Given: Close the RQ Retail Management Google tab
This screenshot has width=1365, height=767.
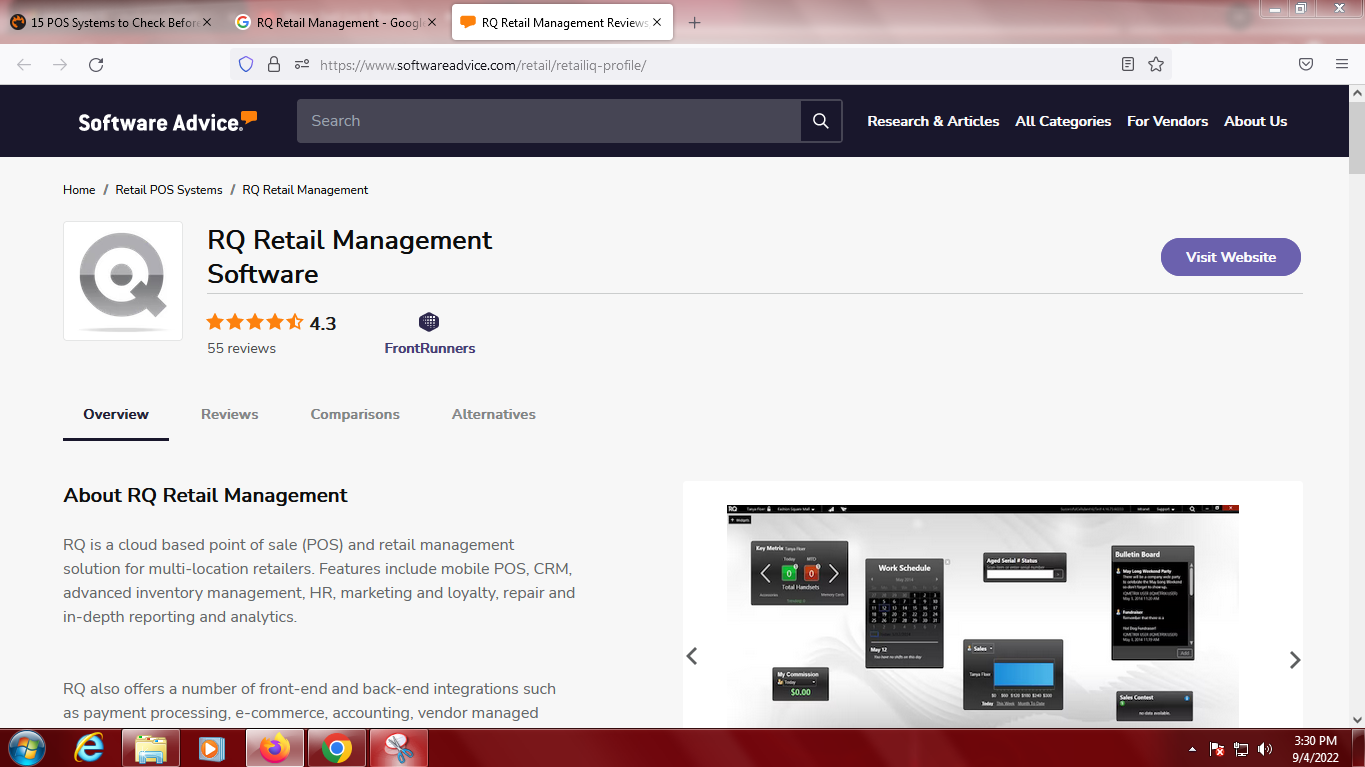Looking at the screenshot, I should 432,22.
